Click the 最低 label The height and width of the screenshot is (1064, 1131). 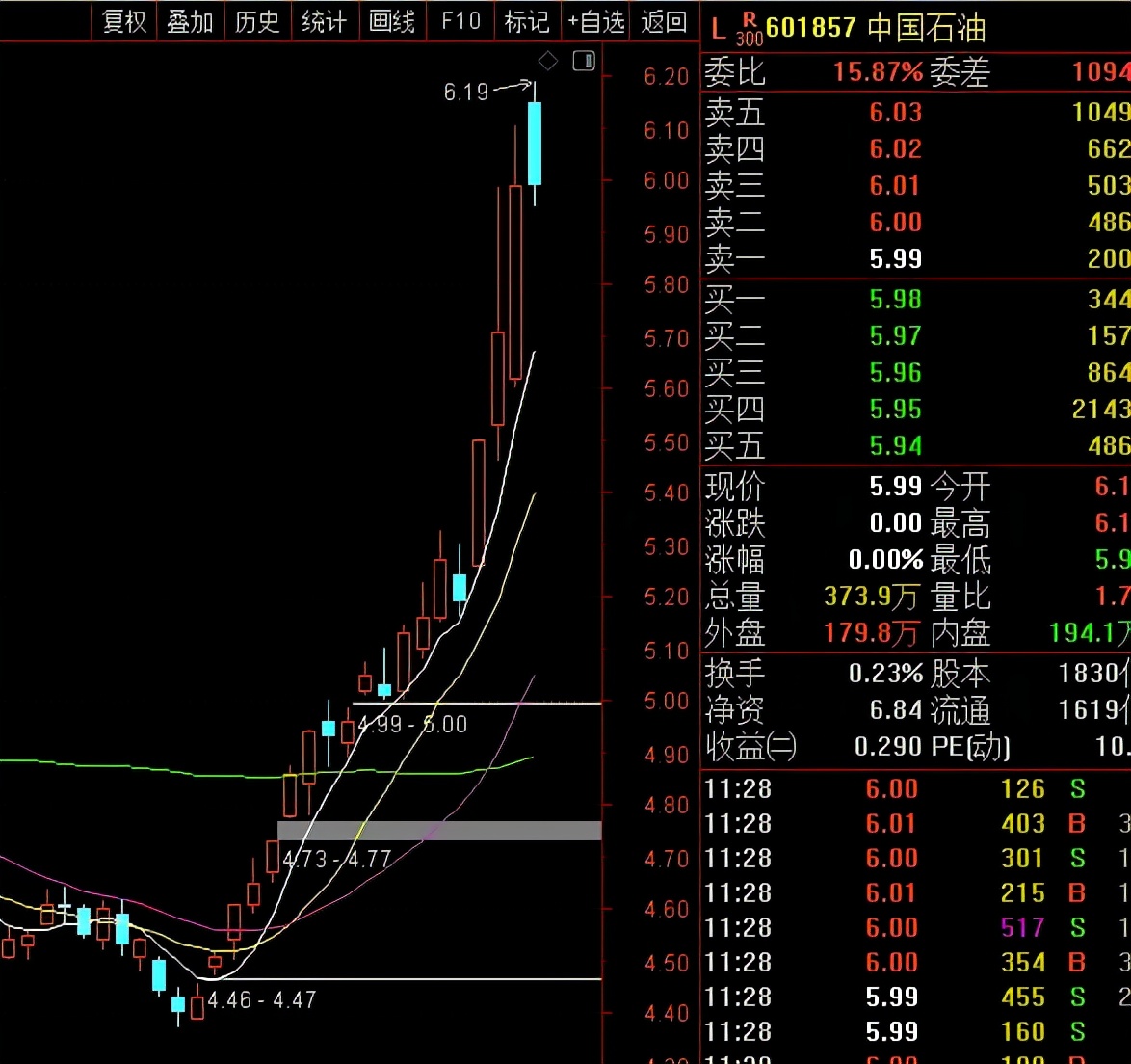(x=960, y=560)
